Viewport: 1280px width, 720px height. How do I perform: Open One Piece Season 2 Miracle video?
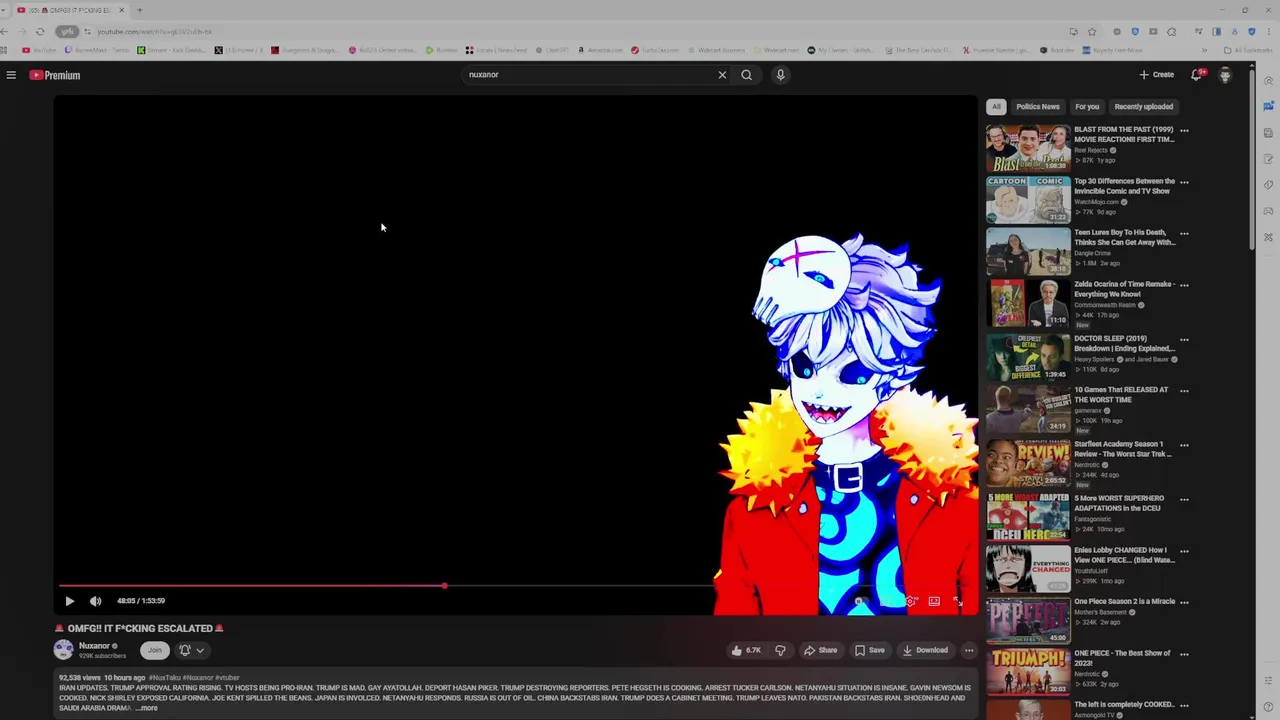1124,601
